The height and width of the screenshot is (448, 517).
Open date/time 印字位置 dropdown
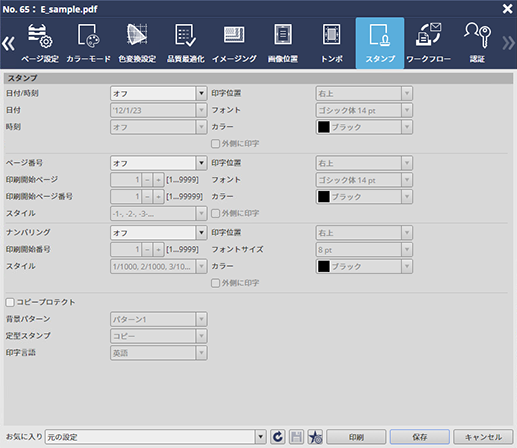[x=364, y=94]
